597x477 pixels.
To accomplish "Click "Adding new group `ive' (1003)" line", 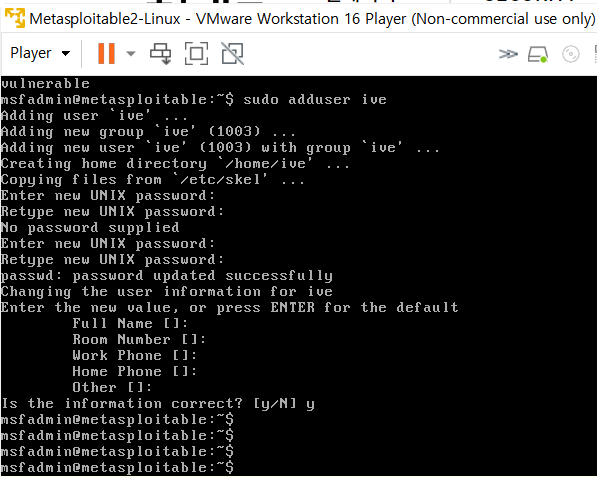I will coord(148,132).
